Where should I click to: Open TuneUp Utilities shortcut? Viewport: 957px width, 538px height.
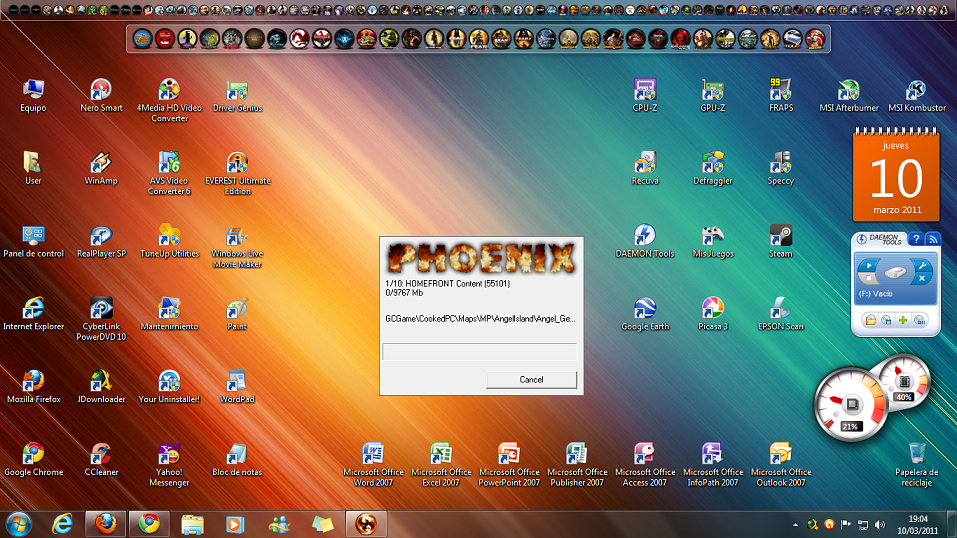coord(169,242)
